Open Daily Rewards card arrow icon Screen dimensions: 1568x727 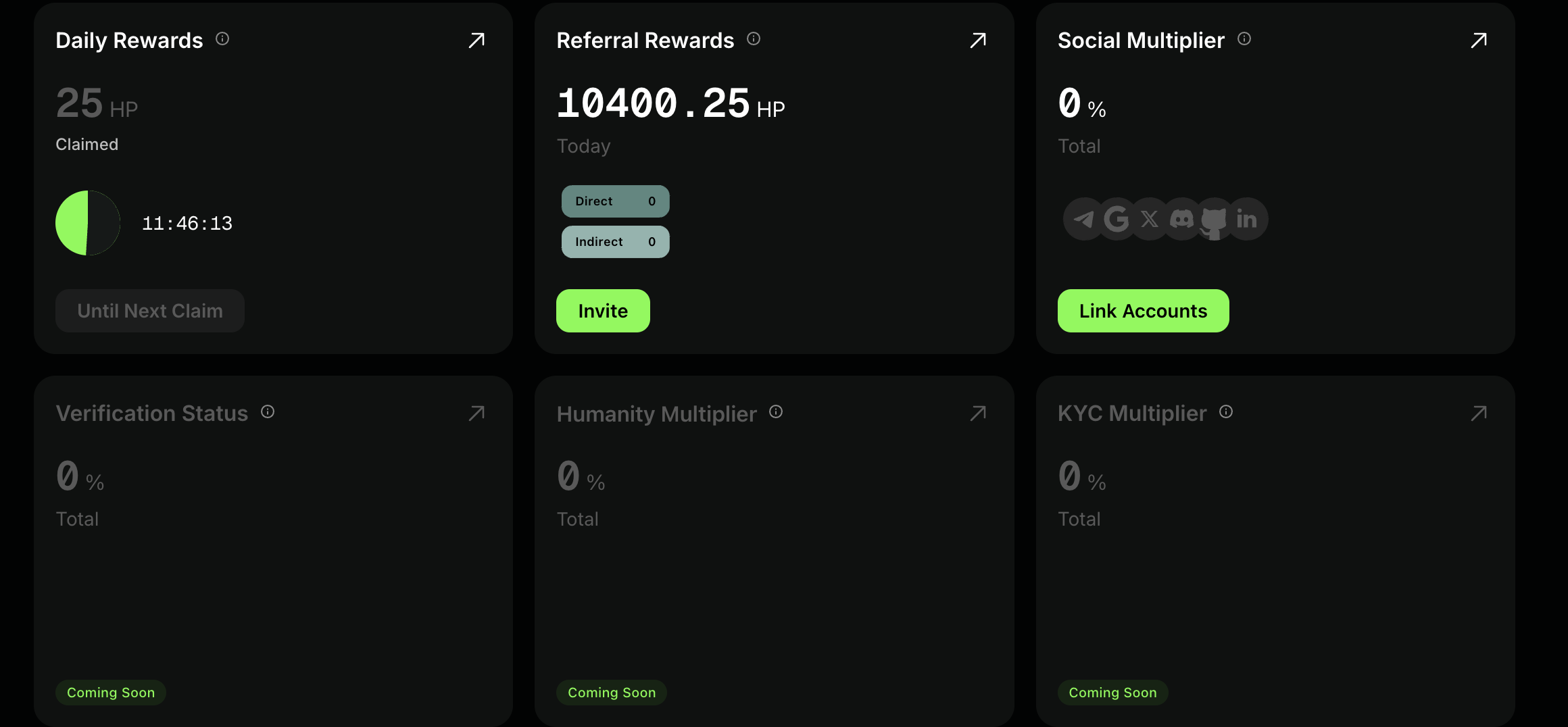[x=476, y=41]
